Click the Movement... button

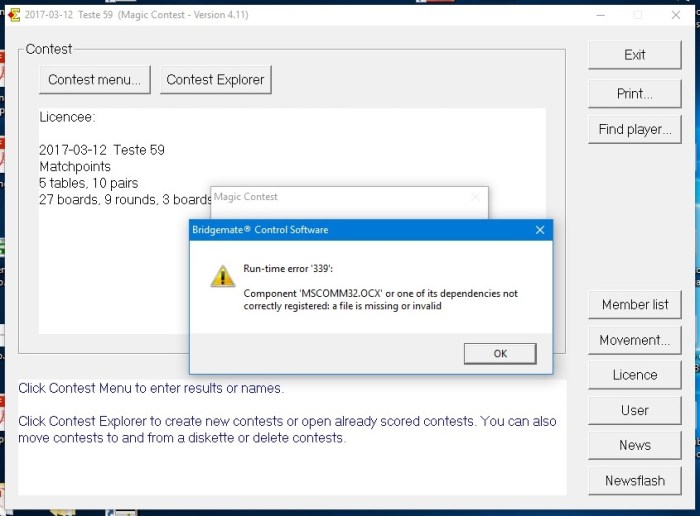(634, 340)
